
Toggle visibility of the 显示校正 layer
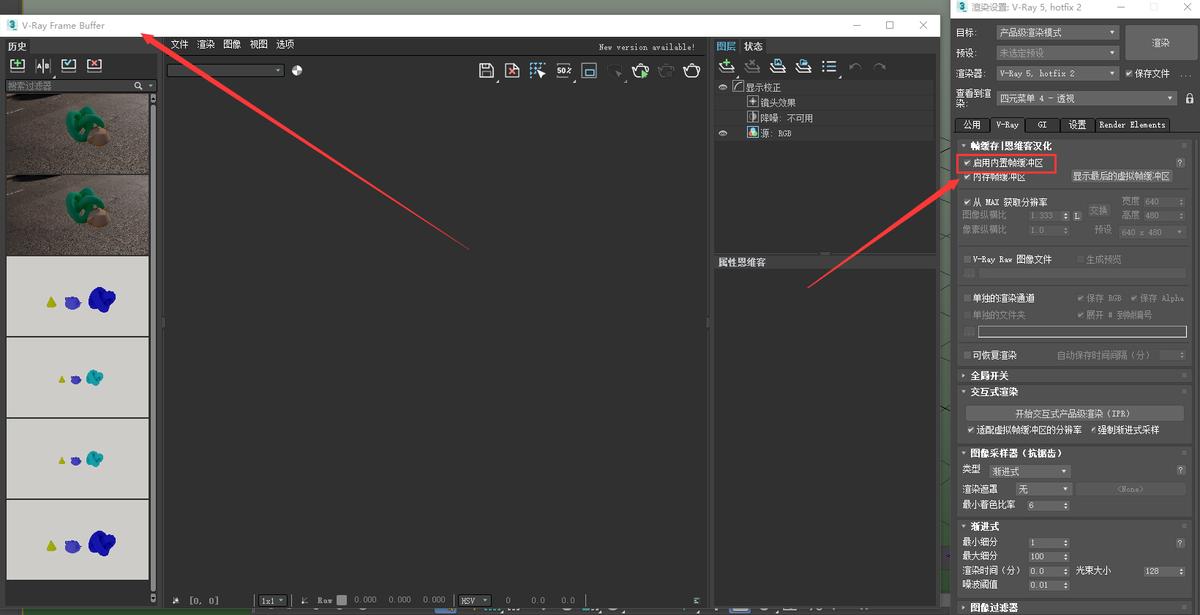[723, 86]
